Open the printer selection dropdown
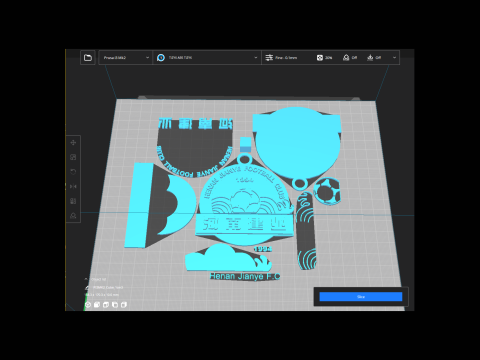Image resolution: width=480 pixels, height=360 pixels. coord(125,58)
